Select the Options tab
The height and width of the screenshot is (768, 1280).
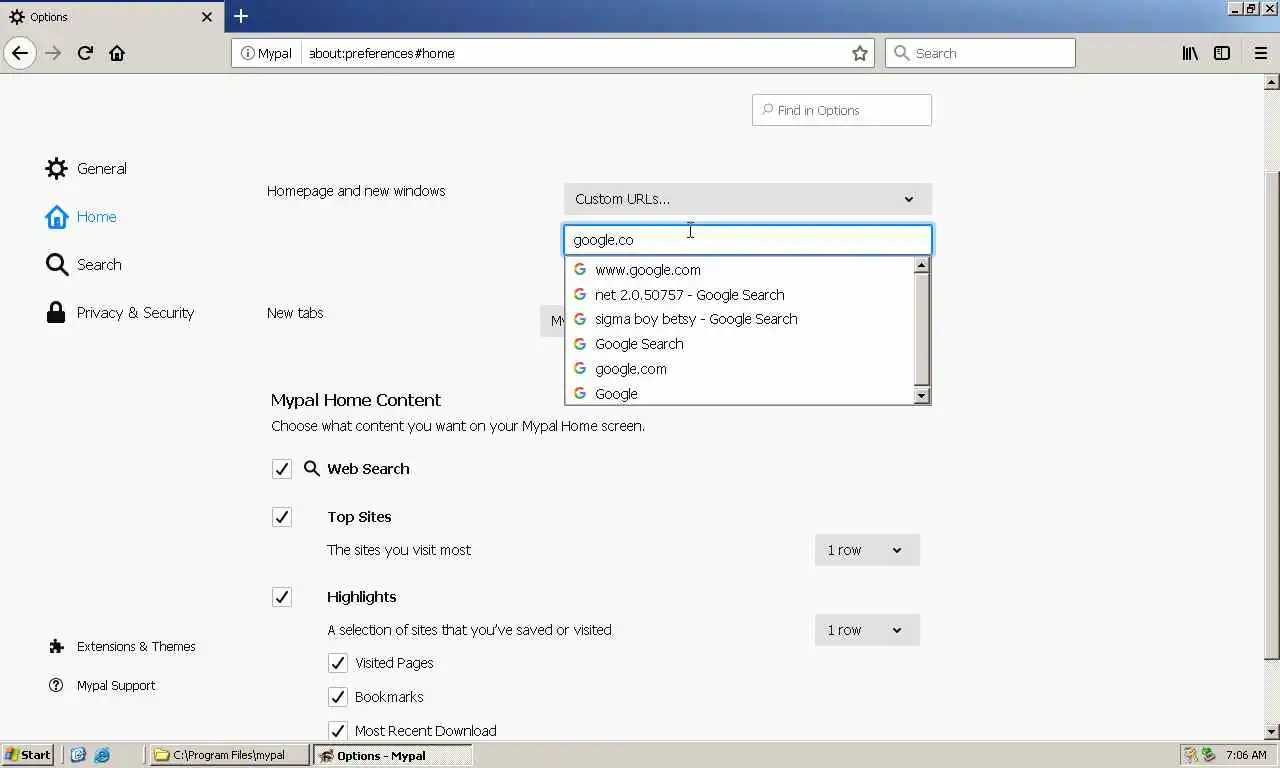tap(112, 17)
